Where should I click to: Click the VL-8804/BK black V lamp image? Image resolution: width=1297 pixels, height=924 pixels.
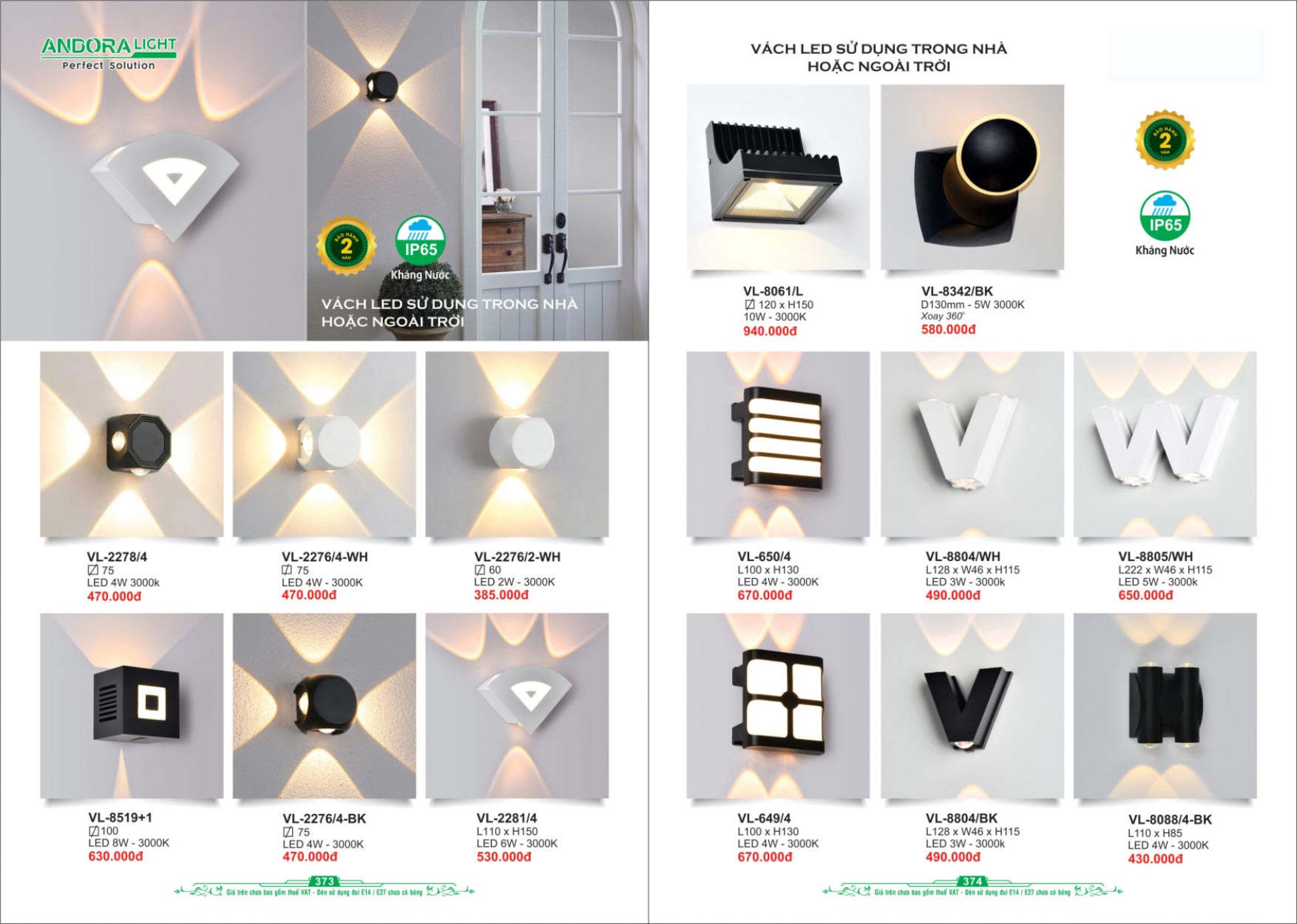972,706
